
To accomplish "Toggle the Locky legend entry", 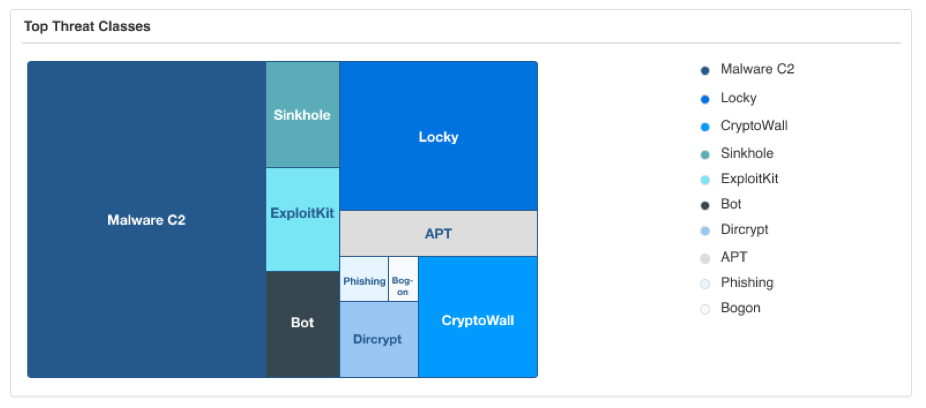I will click(738, 98).
